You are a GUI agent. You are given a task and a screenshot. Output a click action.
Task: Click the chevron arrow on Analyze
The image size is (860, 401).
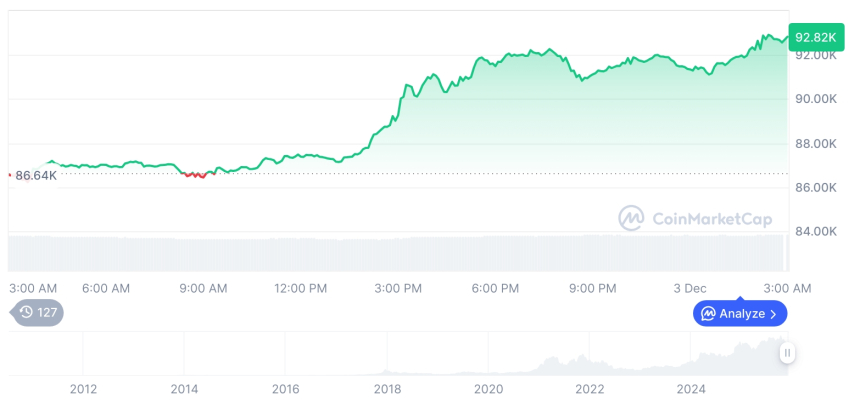[x=773, y=314]
